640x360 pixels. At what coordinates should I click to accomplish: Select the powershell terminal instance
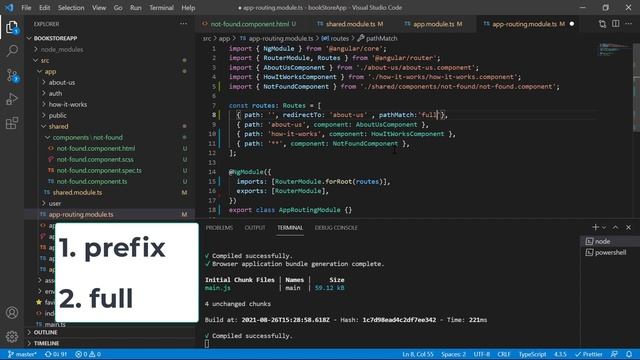610,252
